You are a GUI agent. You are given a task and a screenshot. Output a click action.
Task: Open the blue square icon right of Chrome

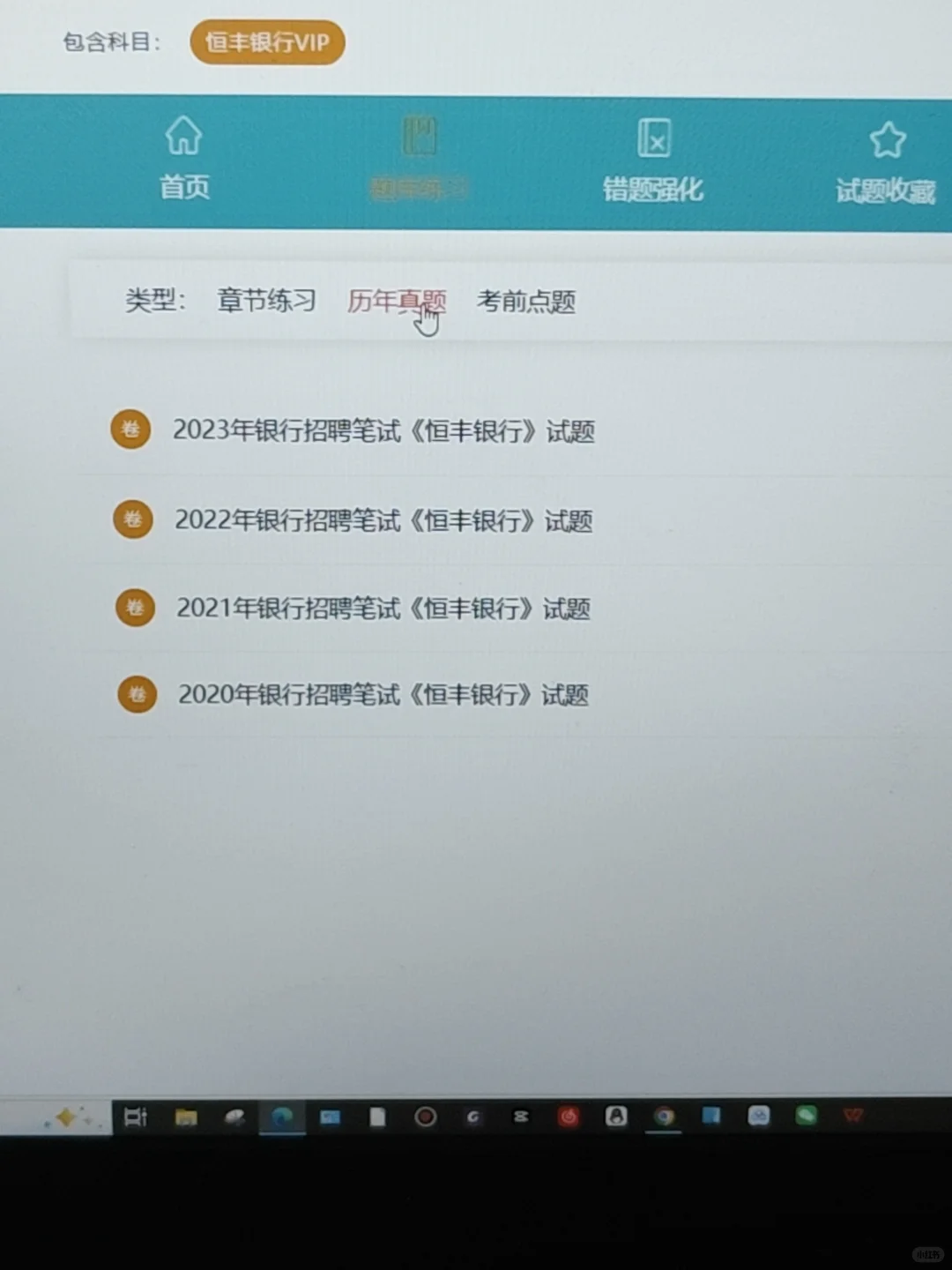(x=711, y=1117)
